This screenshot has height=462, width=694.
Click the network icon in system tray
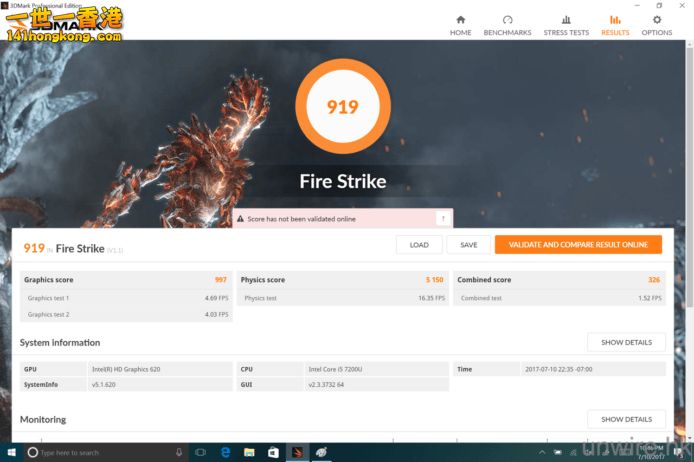(x=573, y=452)
